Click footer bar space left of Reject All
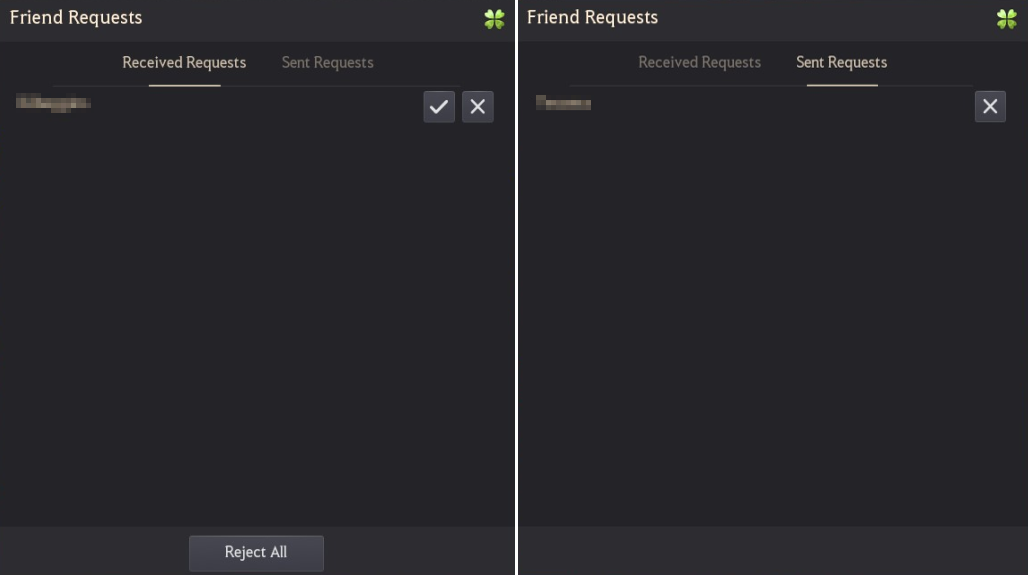 94,551
